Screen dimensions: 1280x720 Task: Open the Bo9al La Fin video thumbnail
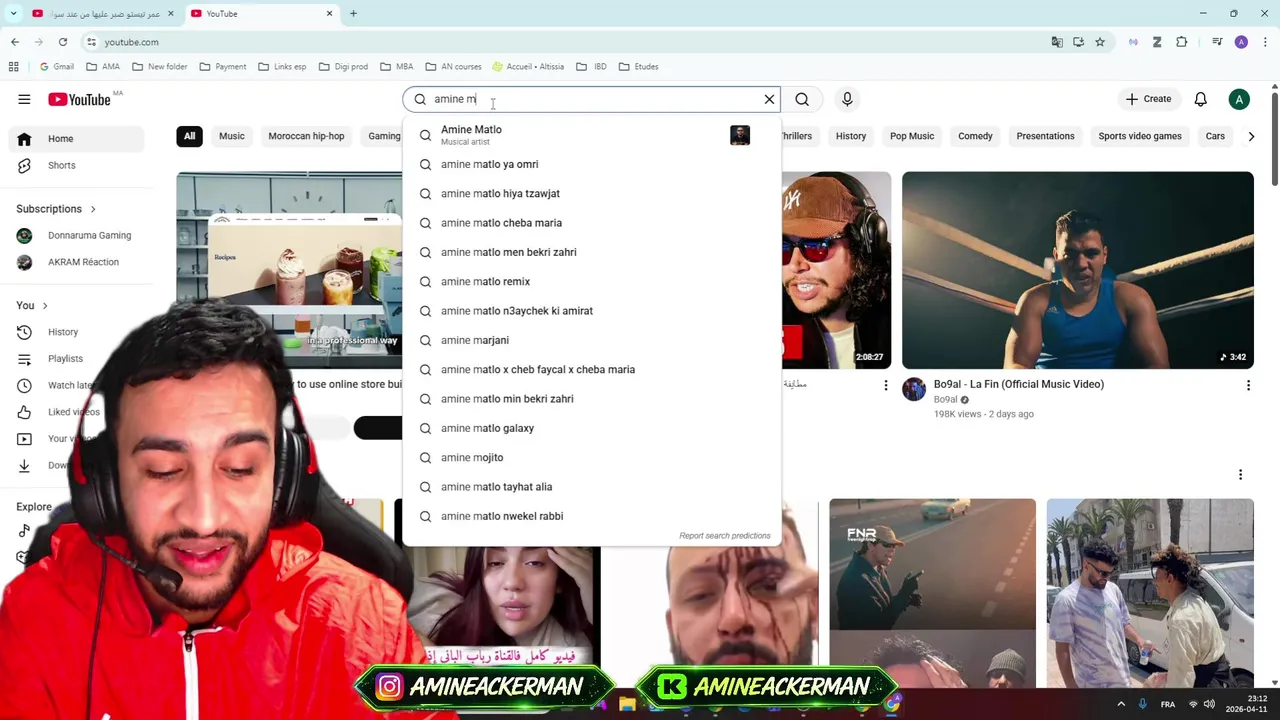point(1077,270)
